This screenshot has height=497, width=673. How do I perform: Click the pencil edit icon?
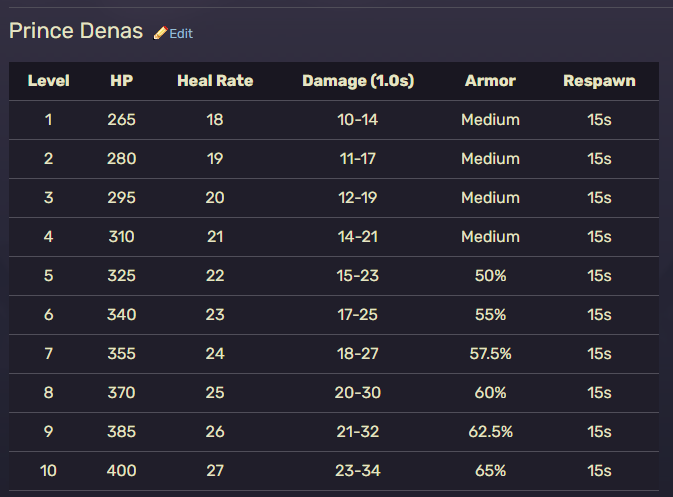[160, 33]
